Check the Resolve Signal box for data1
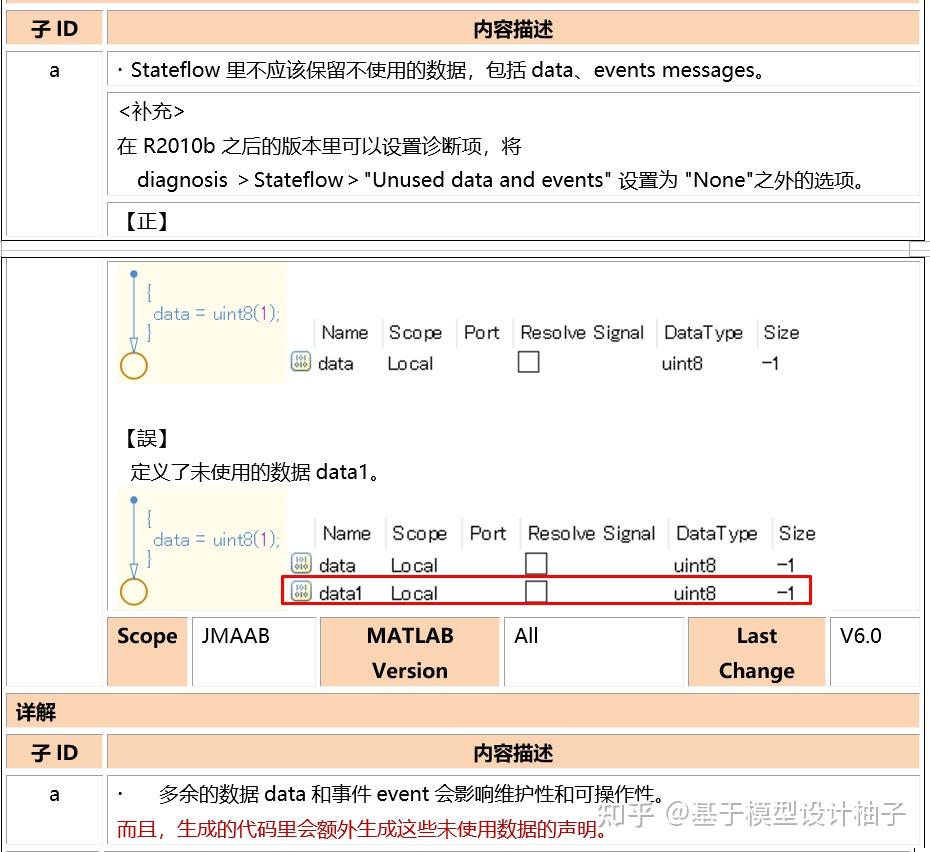Viewport: 930px width, 852px height. point(537,592)
